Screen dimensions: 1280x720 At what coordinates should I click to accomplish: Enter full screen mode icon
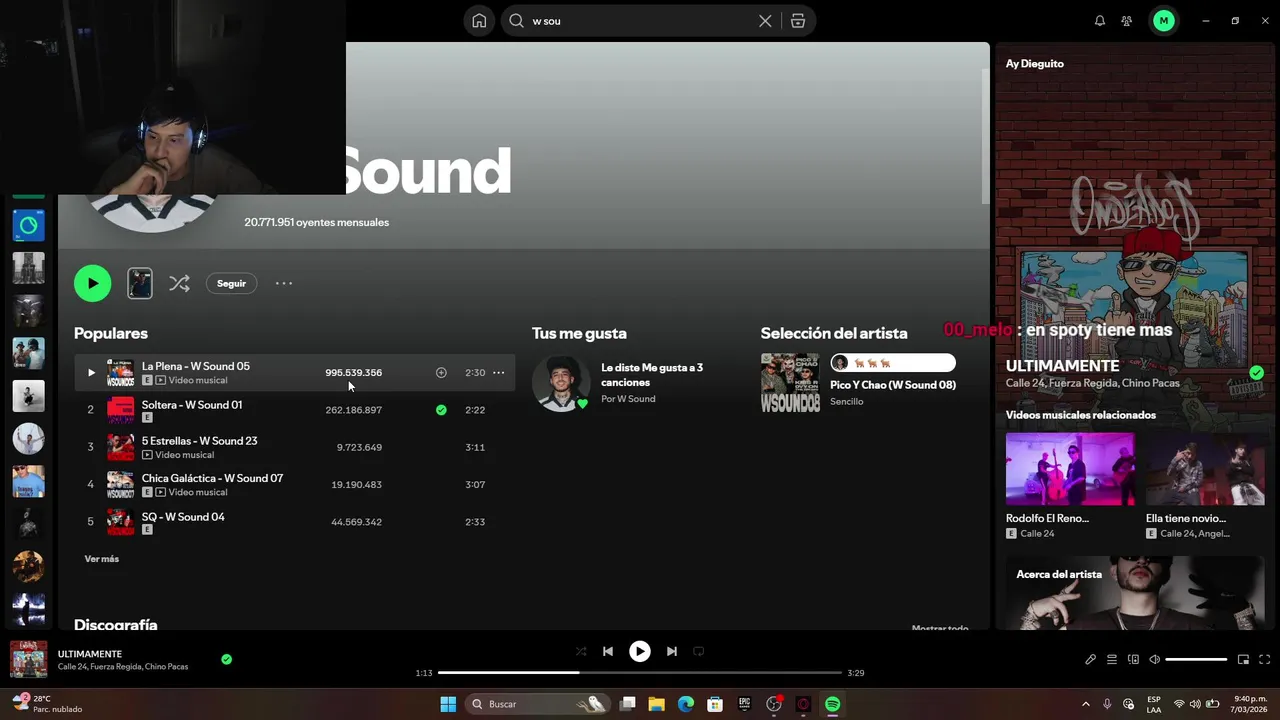(x=1265, y=660)
